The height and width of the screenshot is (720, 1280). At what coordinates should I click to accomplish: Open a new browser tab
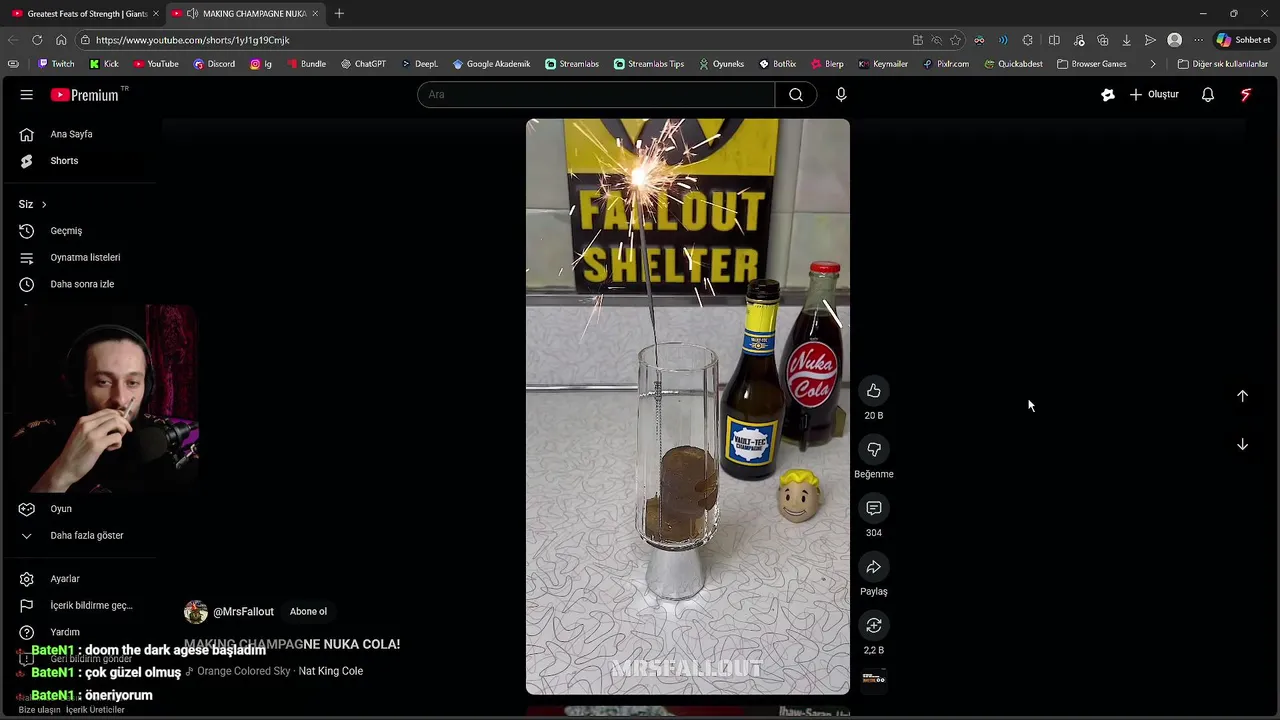(339, 14)
